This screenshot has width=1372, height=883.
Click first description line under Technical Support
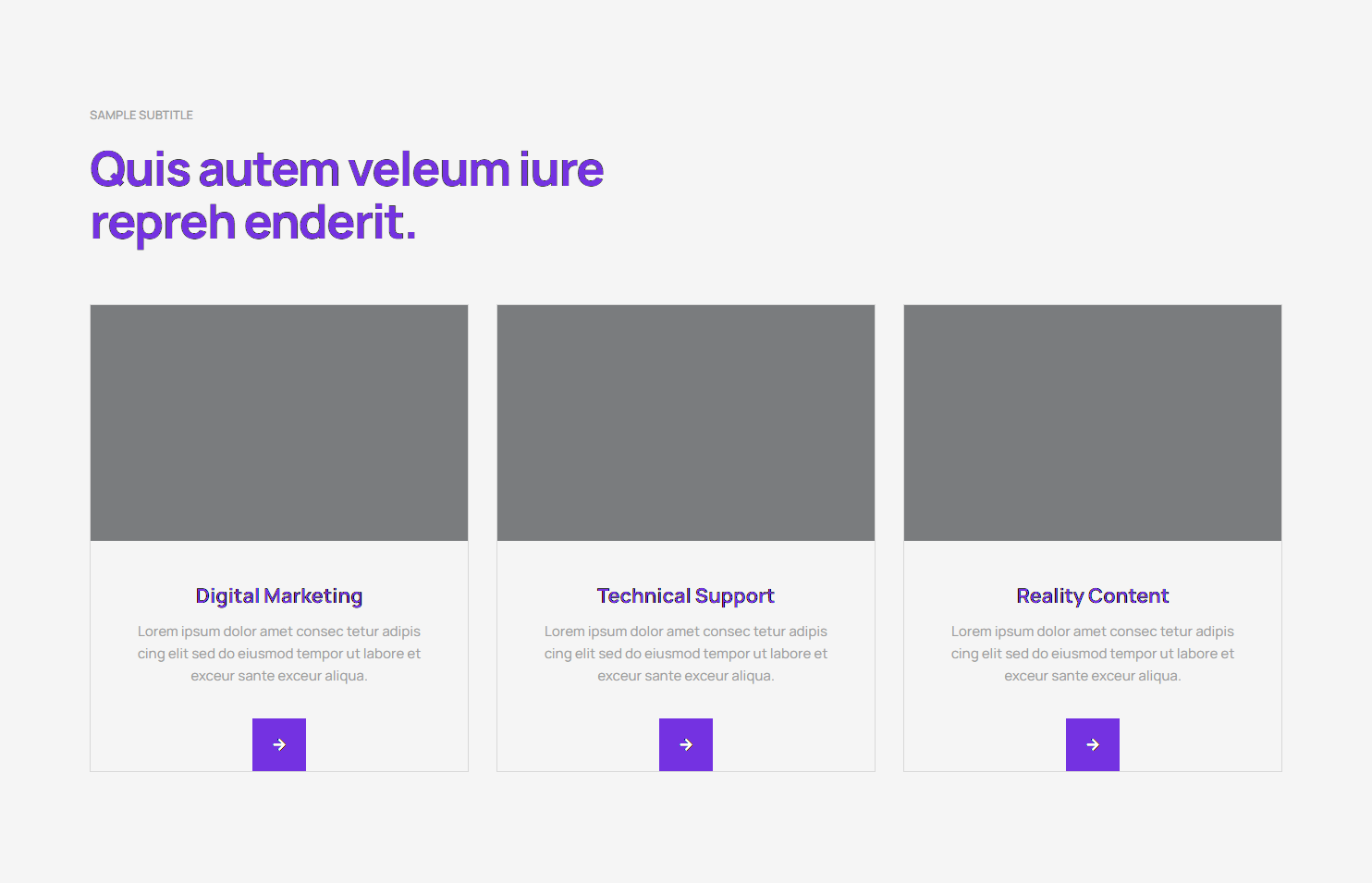pos(686,632)
